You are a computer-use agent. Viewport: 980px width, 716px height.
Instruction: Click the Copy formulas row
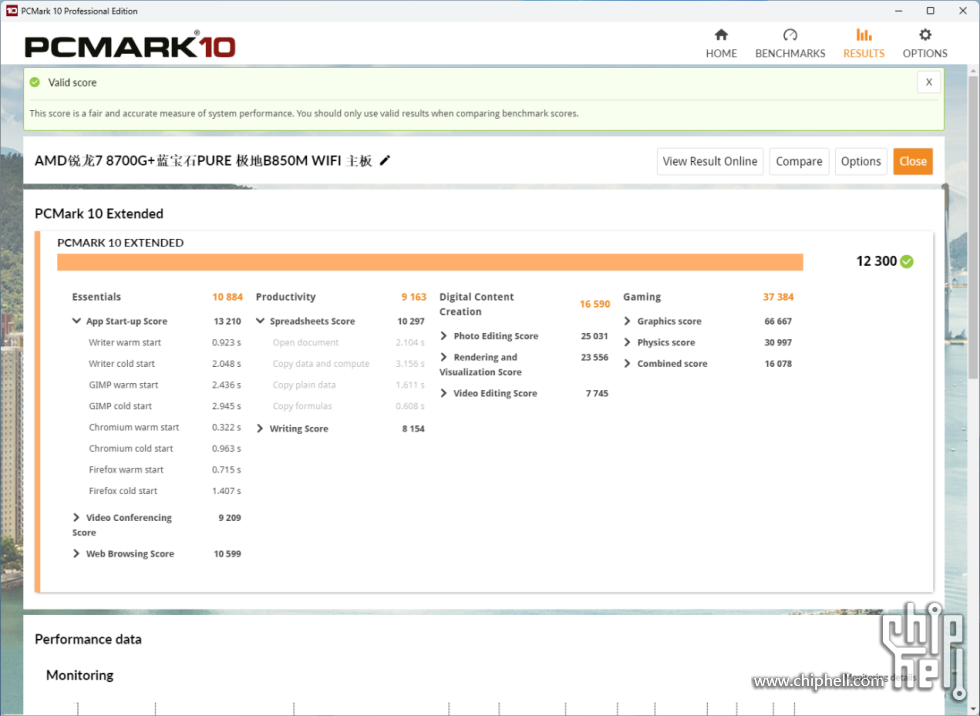pyautogui.click(x=349, y=406)
